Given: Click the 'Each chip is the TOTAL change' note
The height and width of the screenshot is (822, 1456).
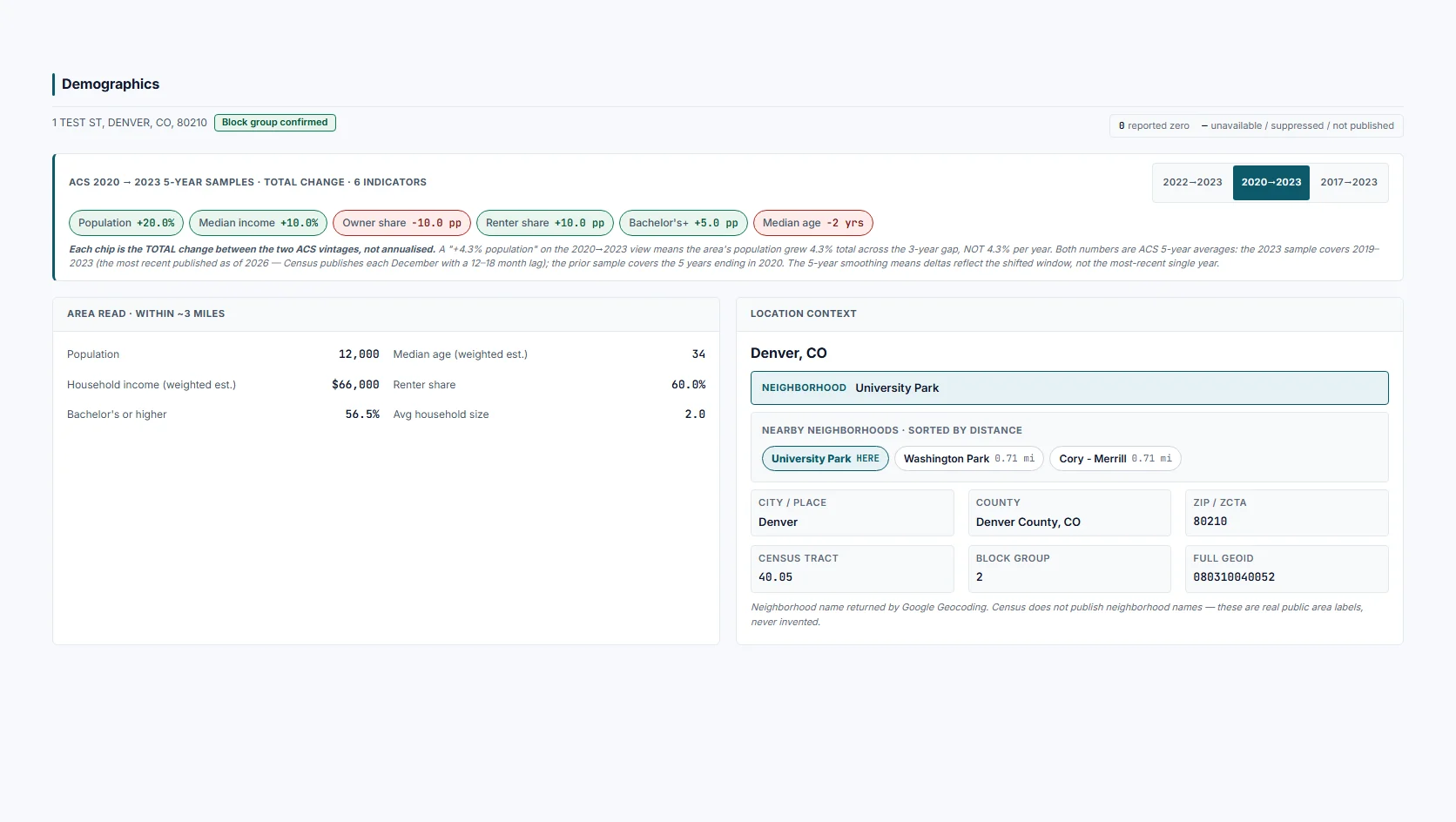Looking at the screenshot, I should 725,256.
